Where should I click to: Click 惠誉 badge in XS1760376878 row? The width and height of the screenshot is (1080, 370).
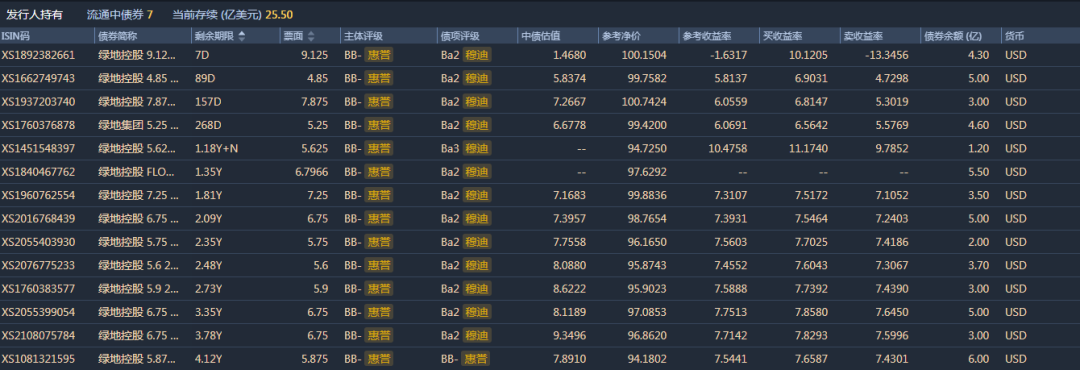(x=379, y=125)
